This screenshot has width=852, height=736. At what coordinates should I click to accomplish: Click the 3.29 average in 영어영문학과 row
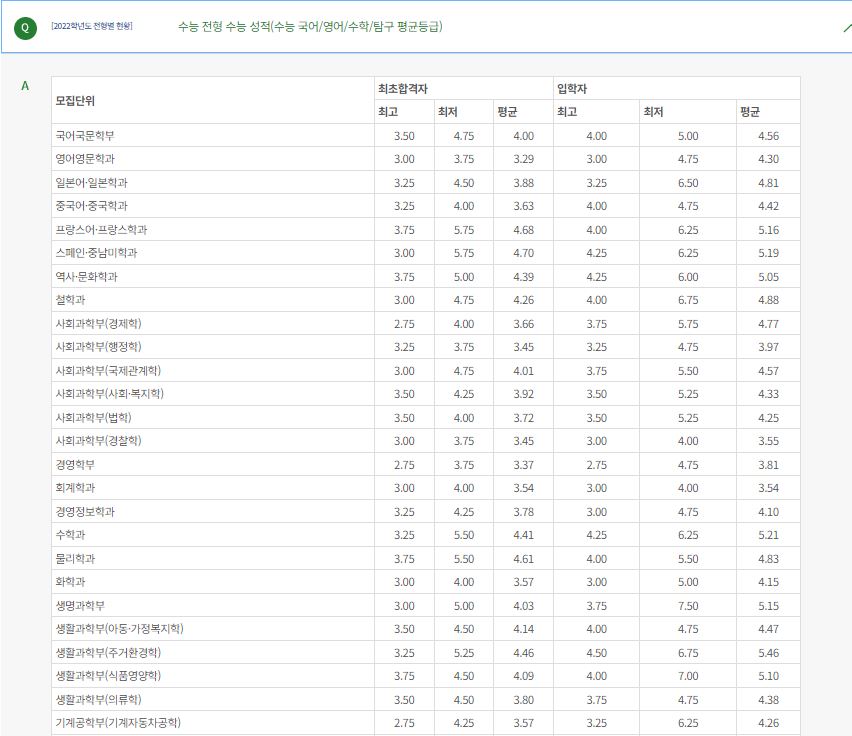point(523,159)
